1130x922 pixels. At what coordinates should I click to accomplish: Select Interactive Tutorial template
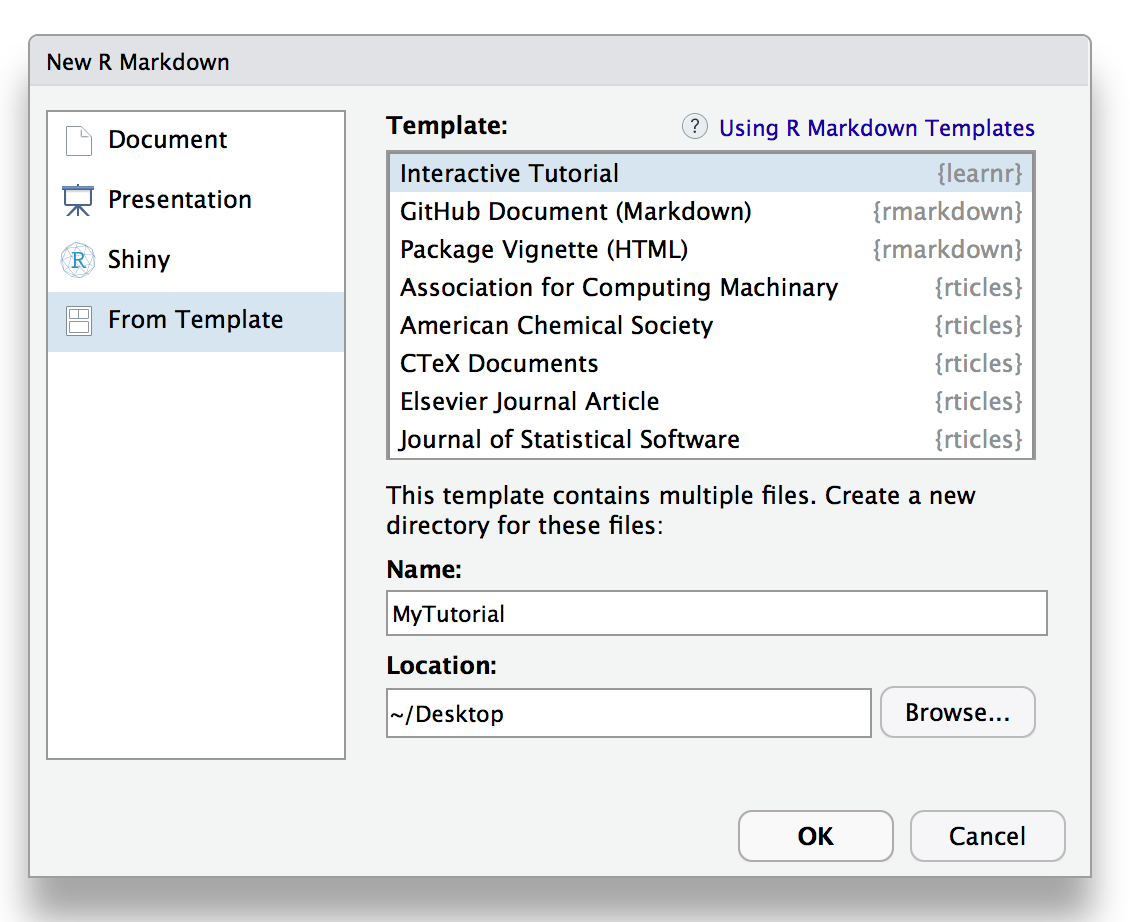point(509,174)
